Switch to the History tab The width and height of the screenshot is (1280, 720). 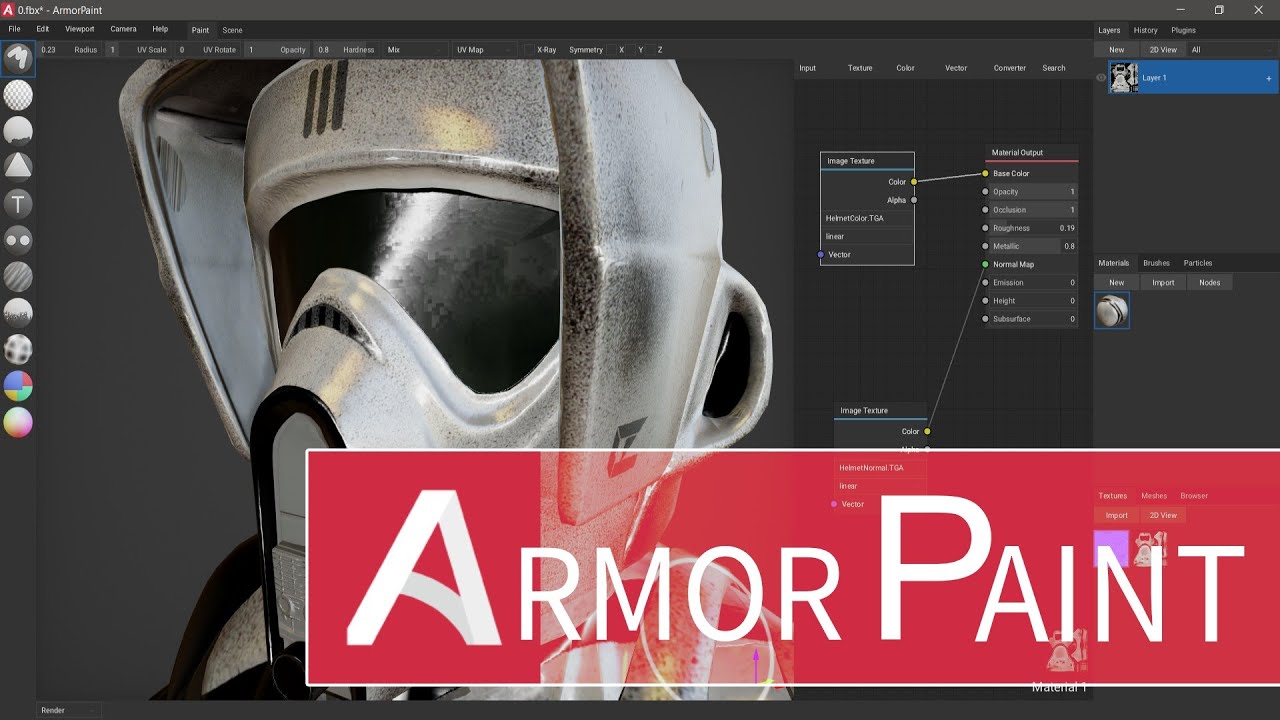coord(1145,30)
